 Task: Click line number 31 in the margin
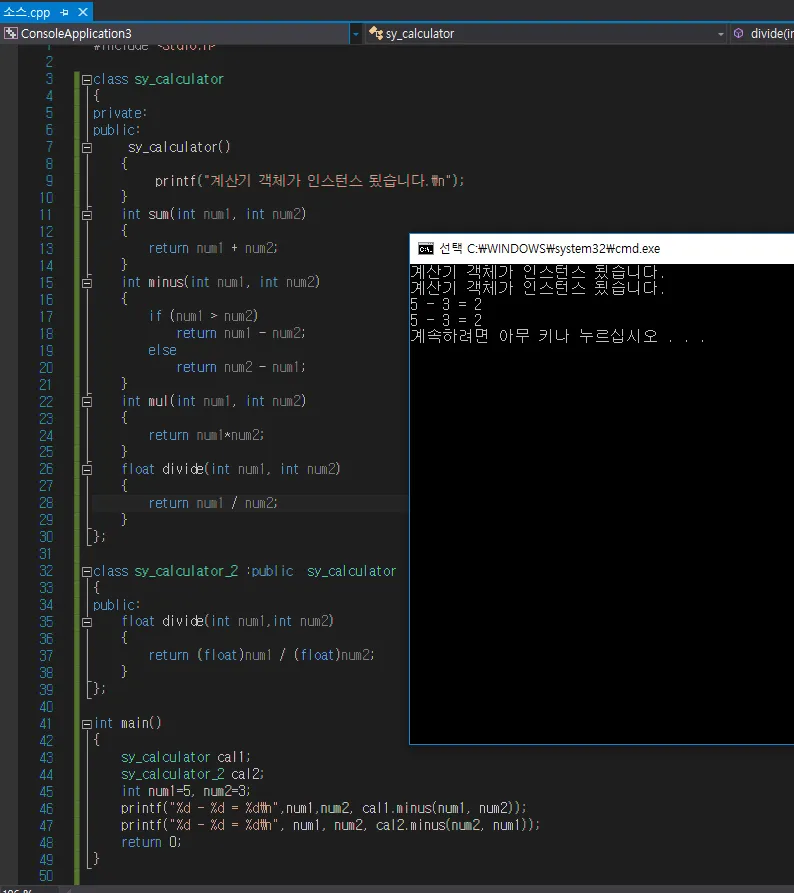coord(46,554)
